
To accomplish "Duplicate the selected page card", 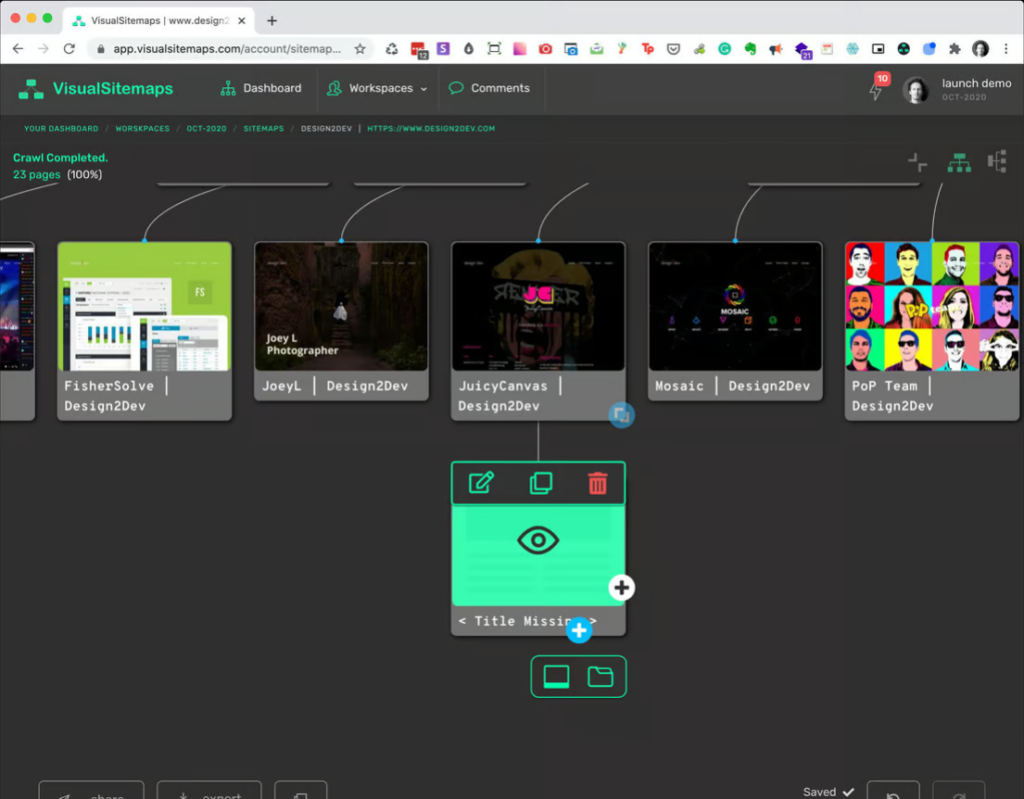I will pyautogui.click(x=541, y=483).
